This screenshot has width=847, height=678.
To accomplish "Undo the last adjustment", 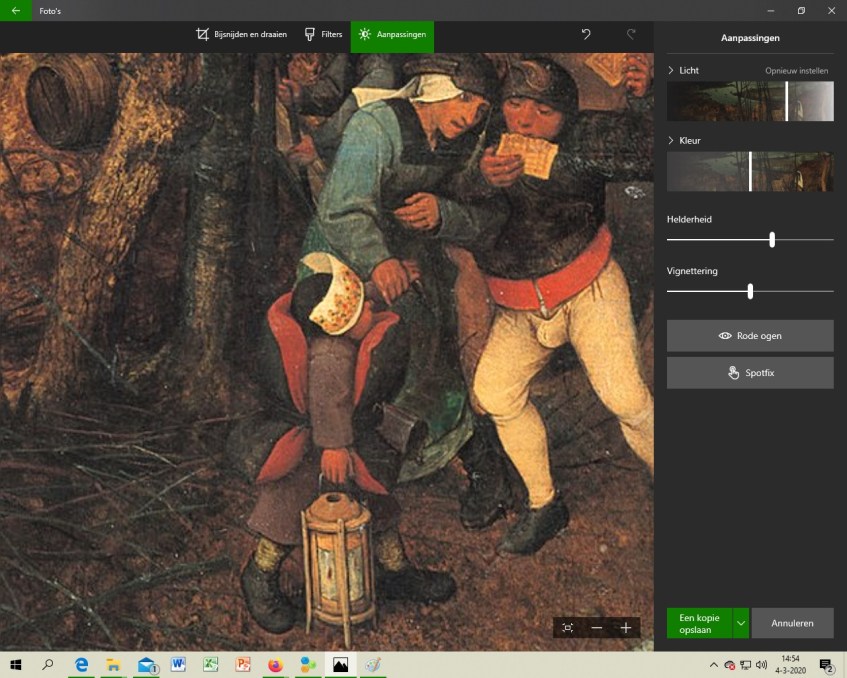I will [x=586, y=34].
